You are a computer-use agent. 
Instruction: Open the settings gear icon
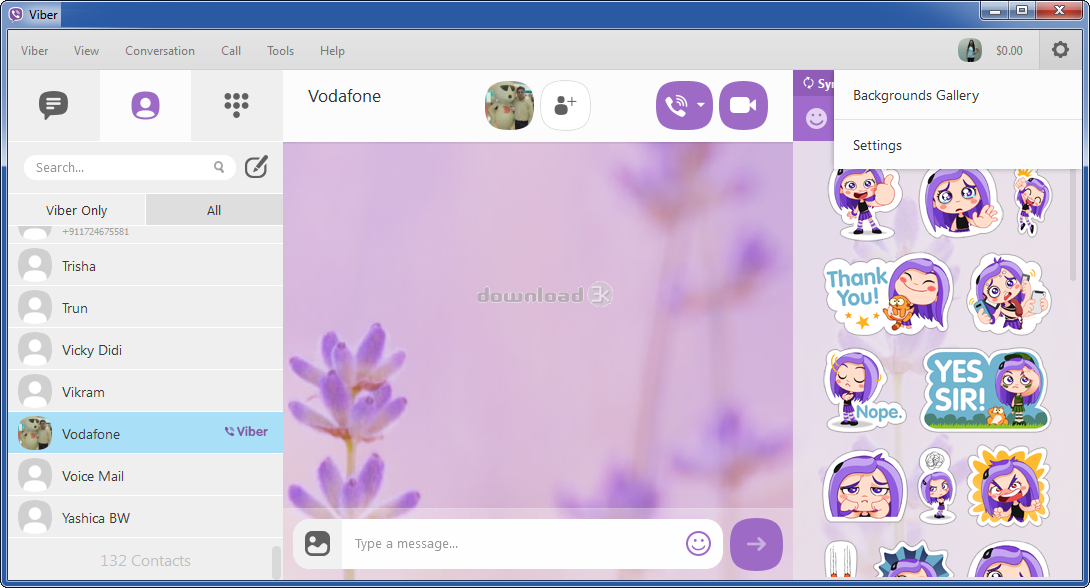[x=1060, y=50]
